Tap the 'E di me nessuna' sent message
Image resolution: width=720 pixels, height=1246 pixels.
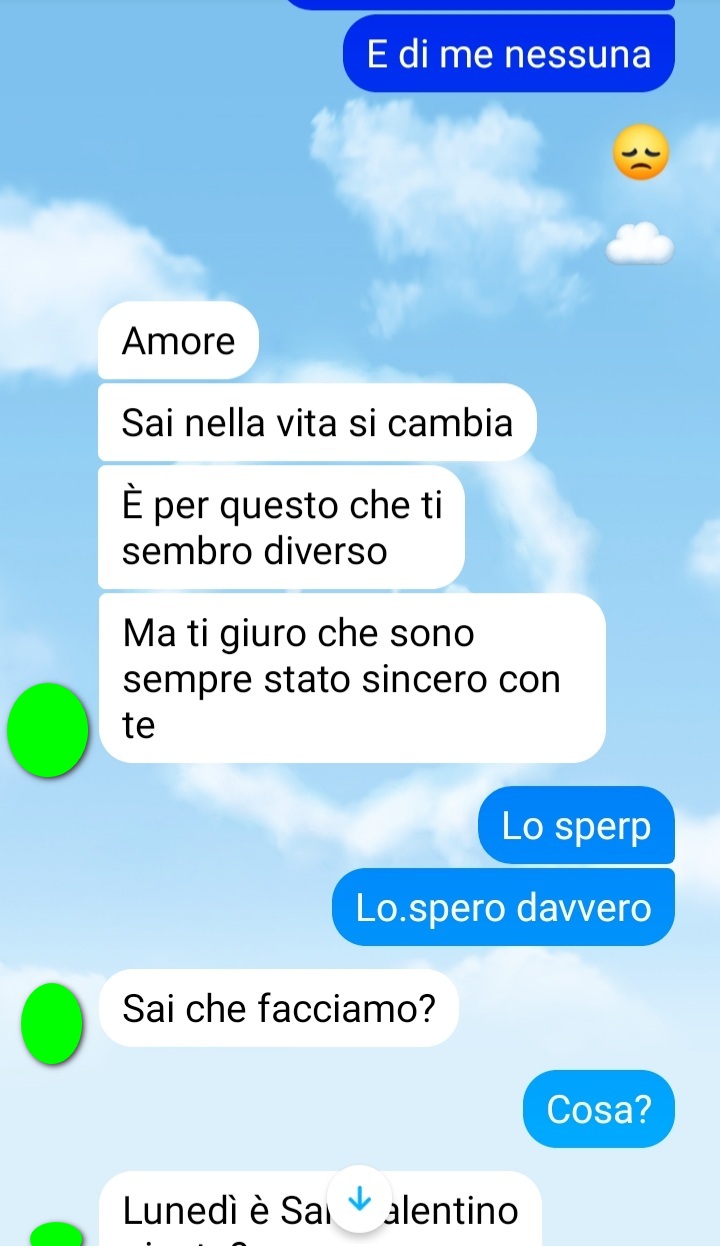tap(508, 53)
